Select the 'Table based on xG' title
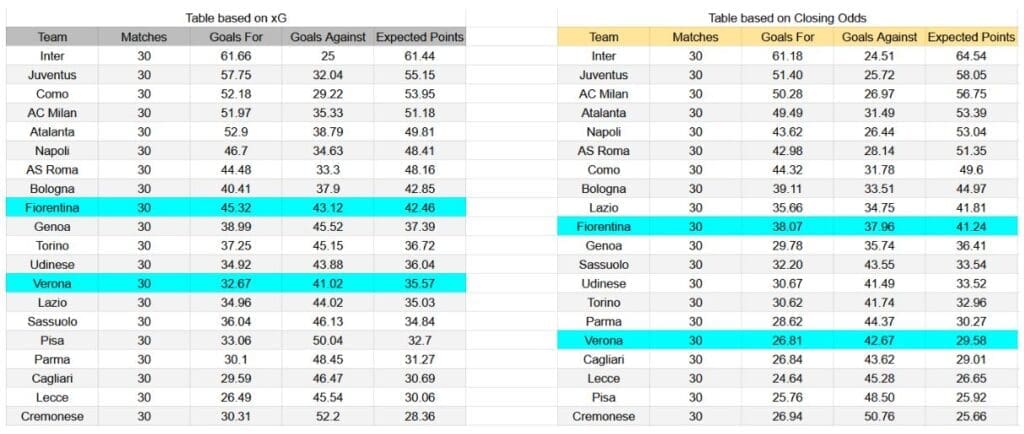The height and width of the screenshot is (434, 1024). [236, 18]
